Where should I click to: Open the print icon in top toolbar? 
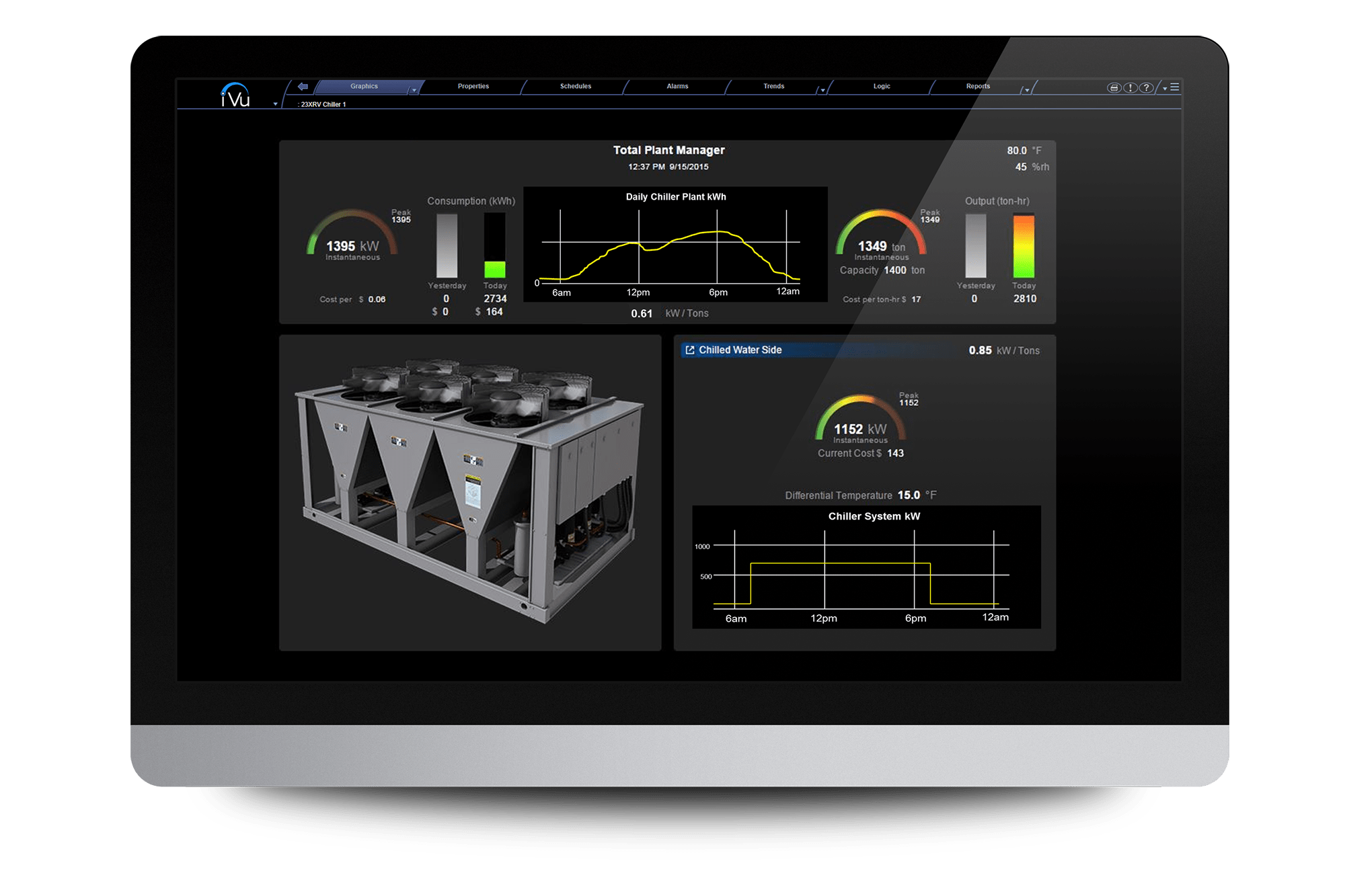pyautogui.click(x=1114, y=87)
